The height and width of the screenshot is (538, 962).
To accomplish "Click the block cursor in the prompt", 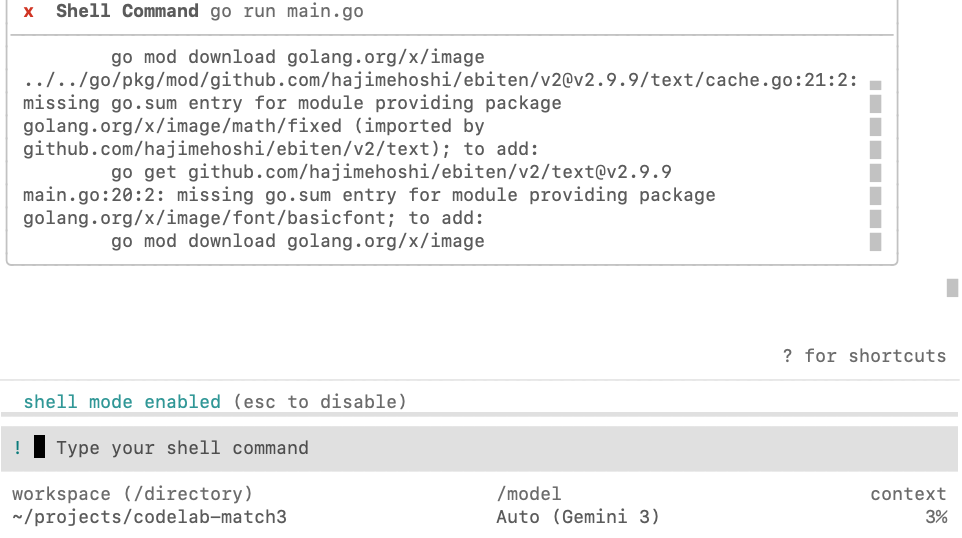I will click(x=39, y=447).
